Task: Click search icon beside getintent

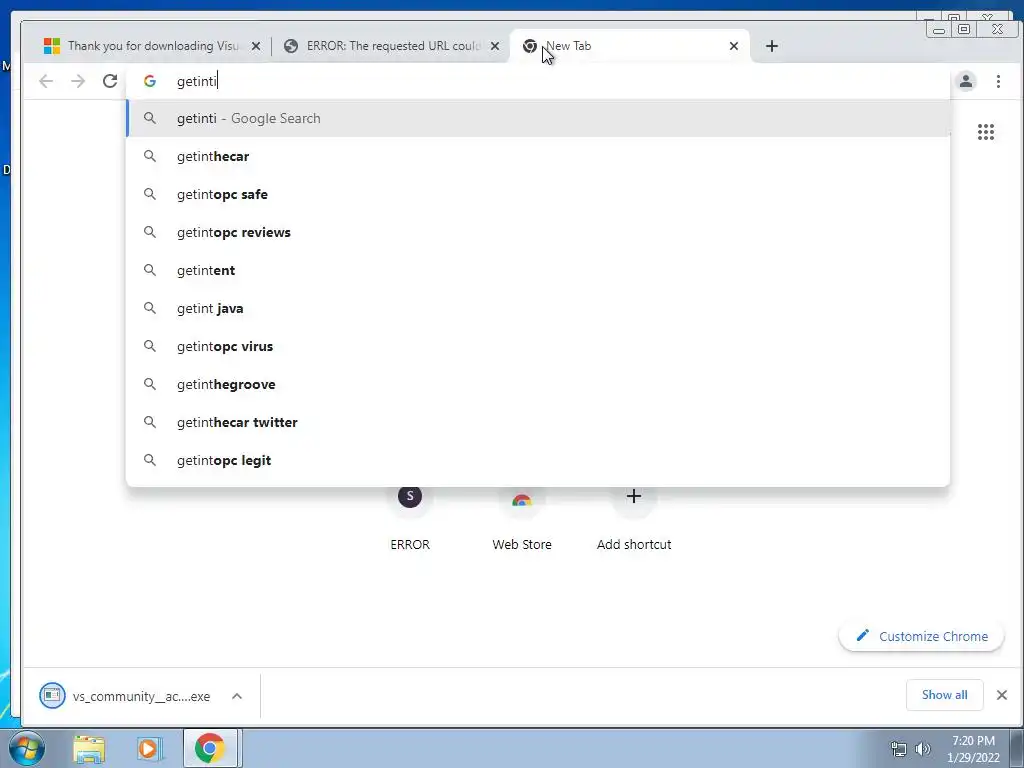Action: pyautogui.click(x=150, y=270)
